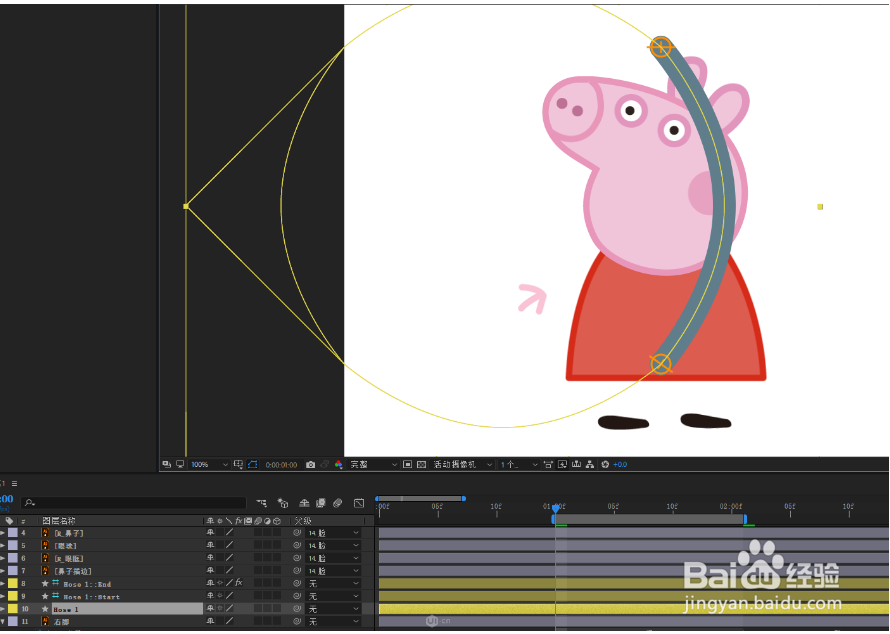Click the time navigator bar above ruler
890x634 pixels.
[421, 498]
